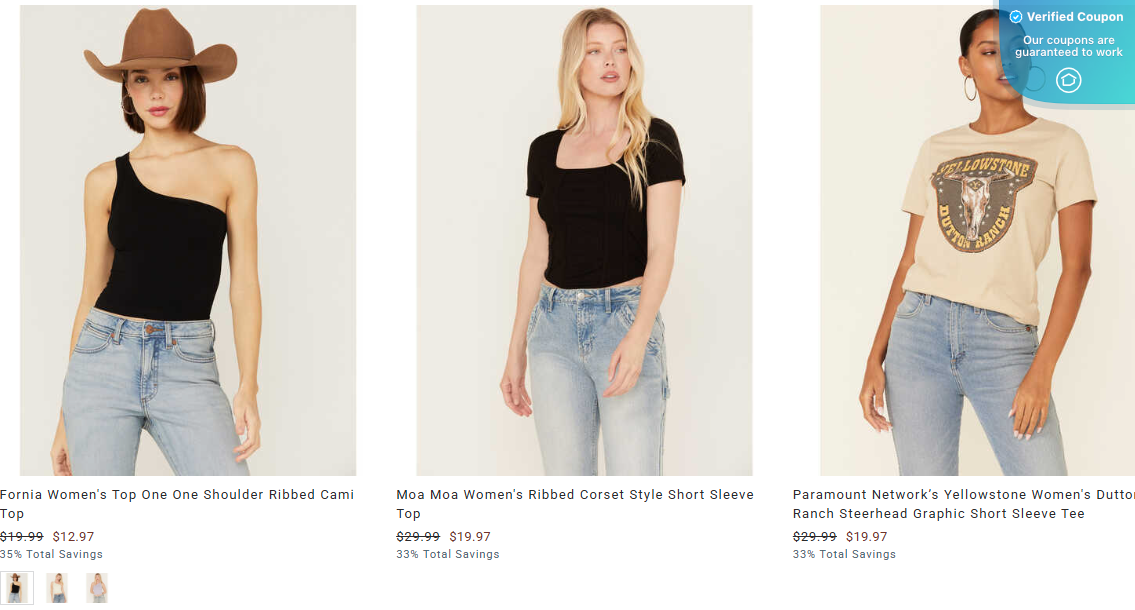Open the Fornia One Shoulder Ribbed Cami Top link
The image size is (1135, 610).
coord(177,503)
